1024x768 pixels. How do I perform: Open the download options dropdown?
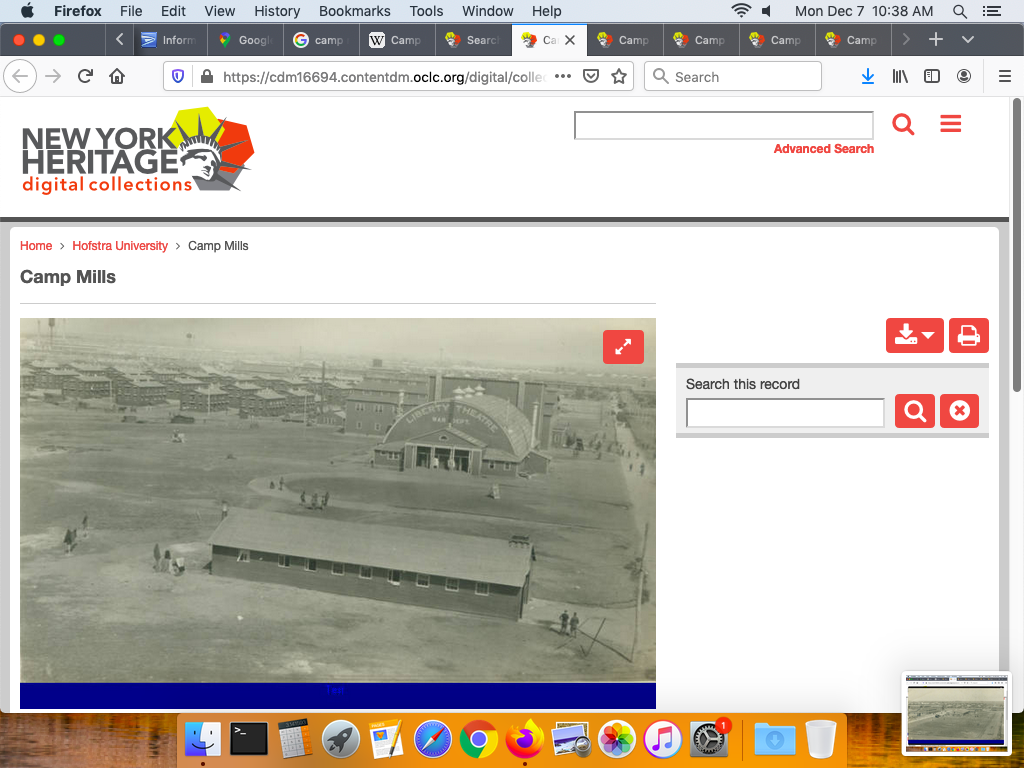[x=914, y=335]
